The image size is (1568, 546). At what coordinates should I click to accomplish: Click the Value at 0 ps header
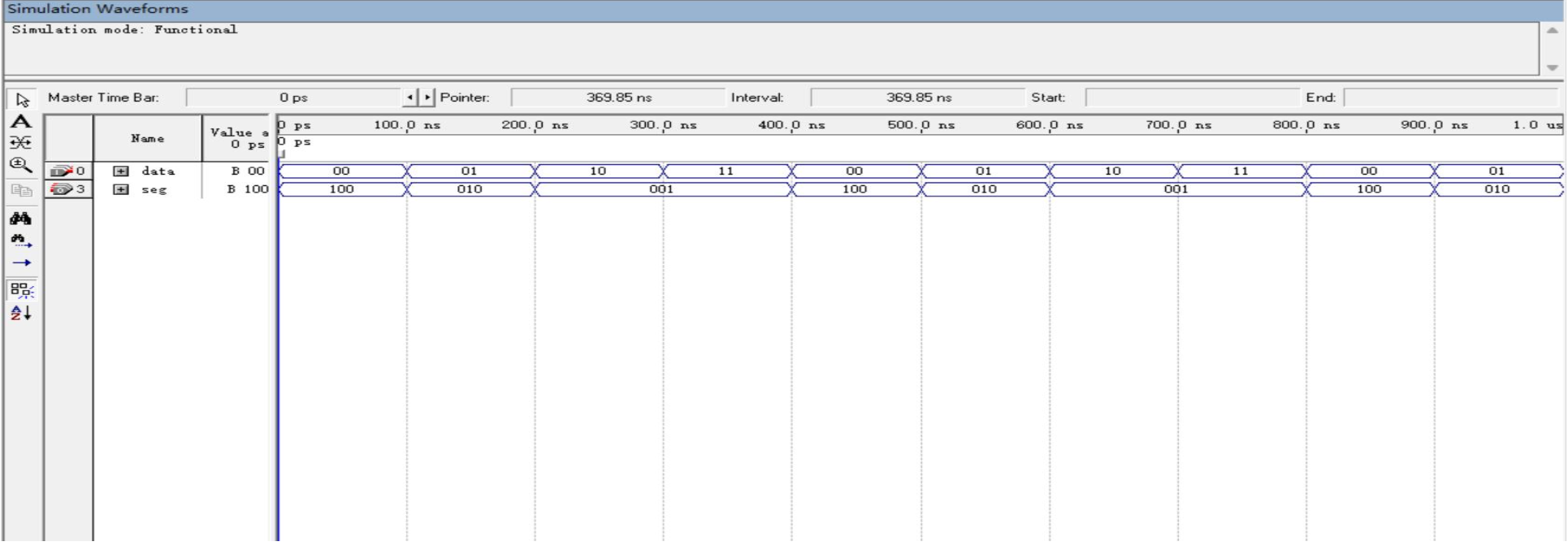[237, 138]
